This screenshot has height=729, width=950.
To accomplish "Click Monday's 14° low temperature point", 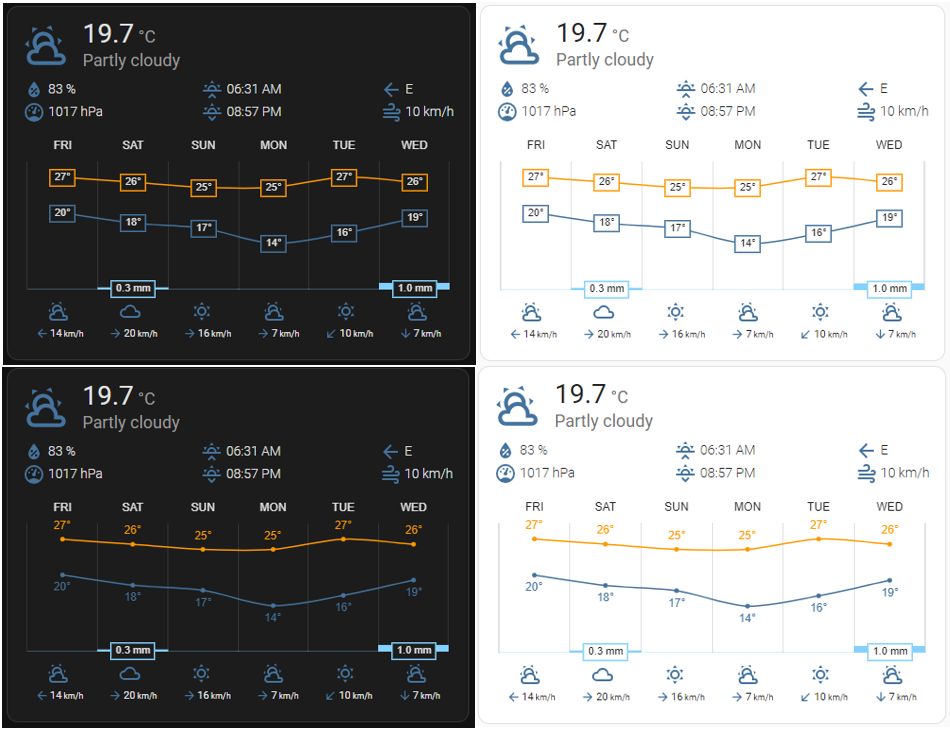I will pyautogui.click(x=273, y=243).
